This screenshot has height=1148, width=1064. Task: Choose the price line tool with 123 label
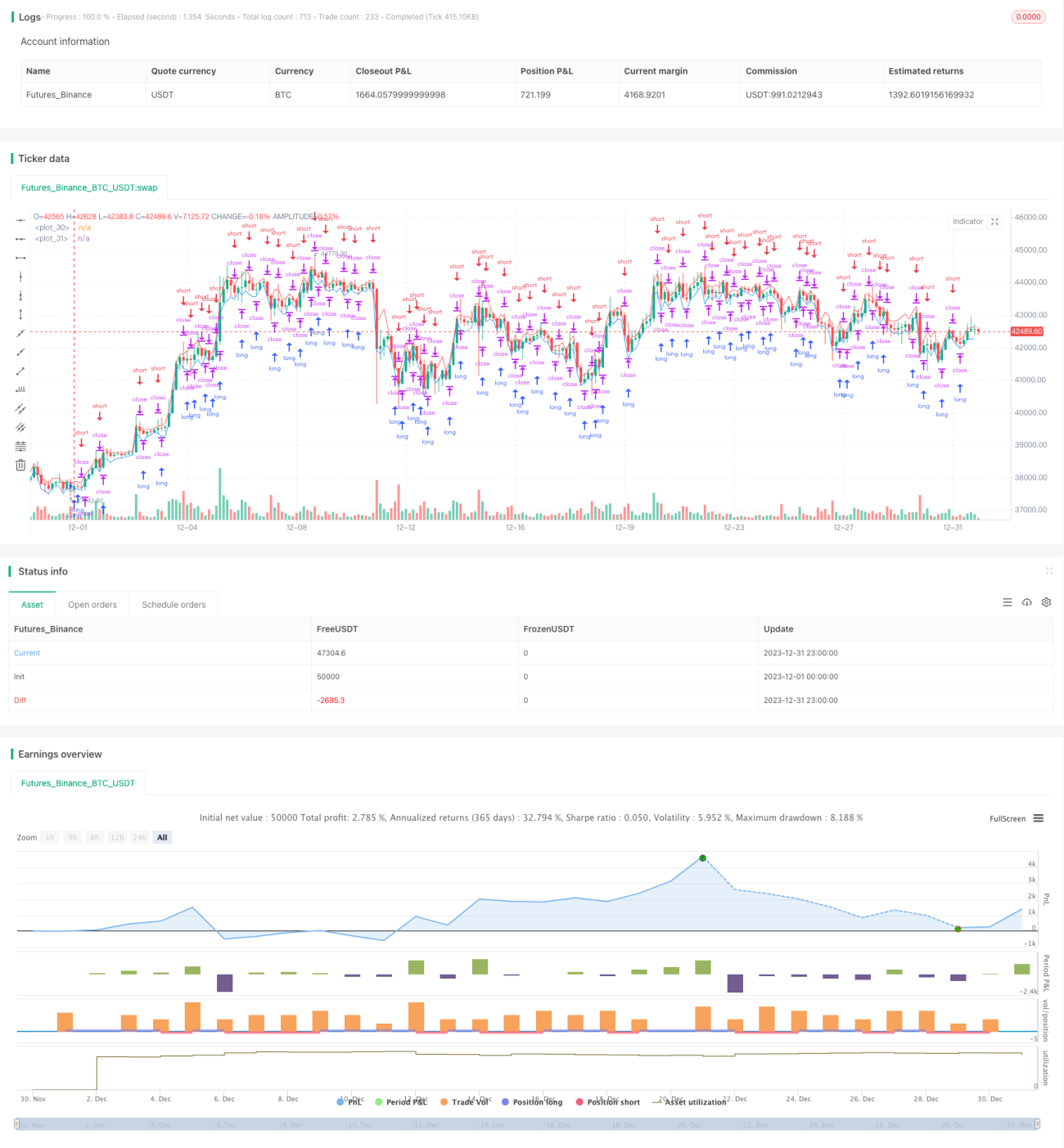click(20, 389)
